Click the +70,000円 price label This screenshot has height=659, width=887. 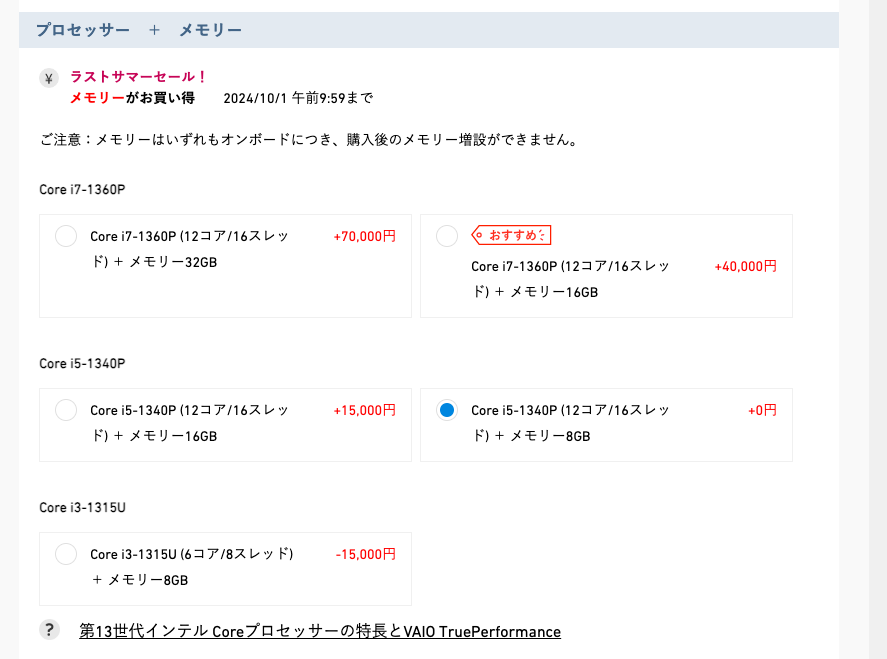coord(364,237)
